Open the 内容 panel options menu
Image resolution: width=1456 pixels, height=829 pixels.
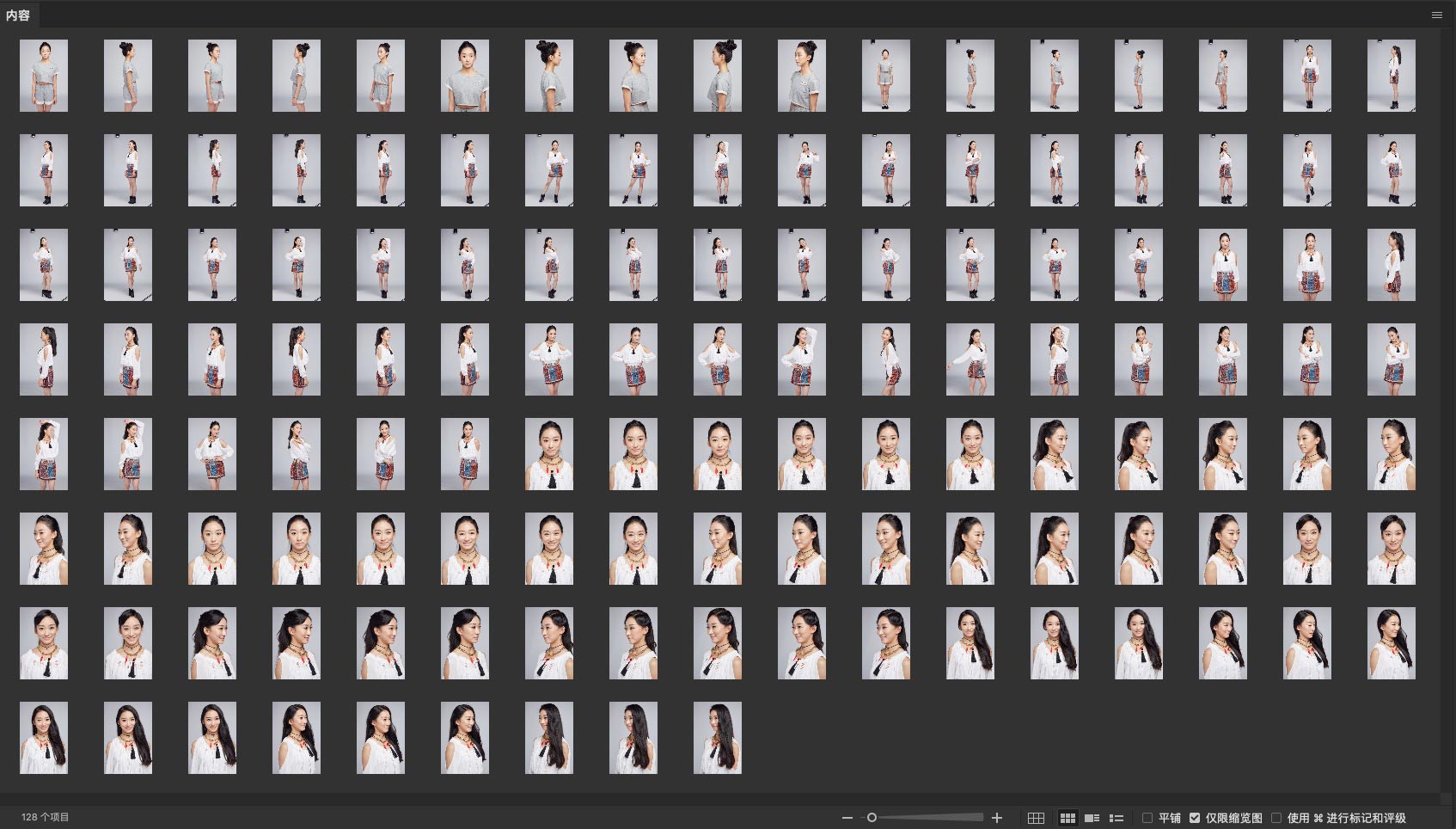pyautogui.click(x=1437, y=15)
